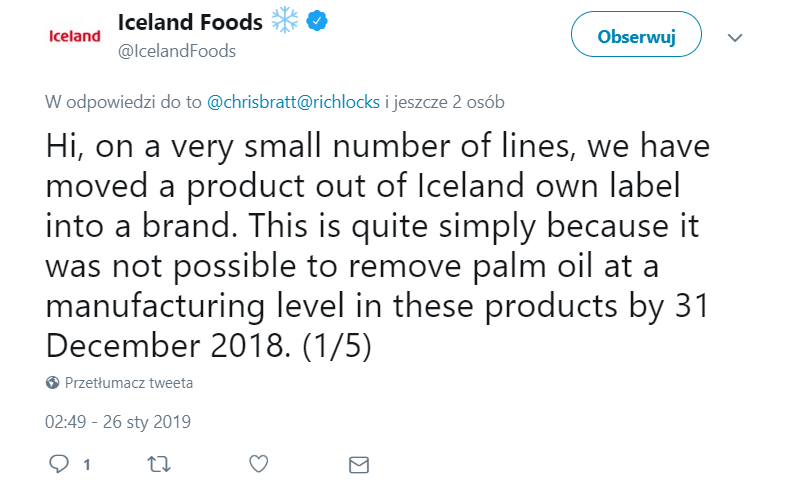This screenshot has width=785, height=497.
Task: Click the reply speech bubble icon
Action: (x=59, y=464)
